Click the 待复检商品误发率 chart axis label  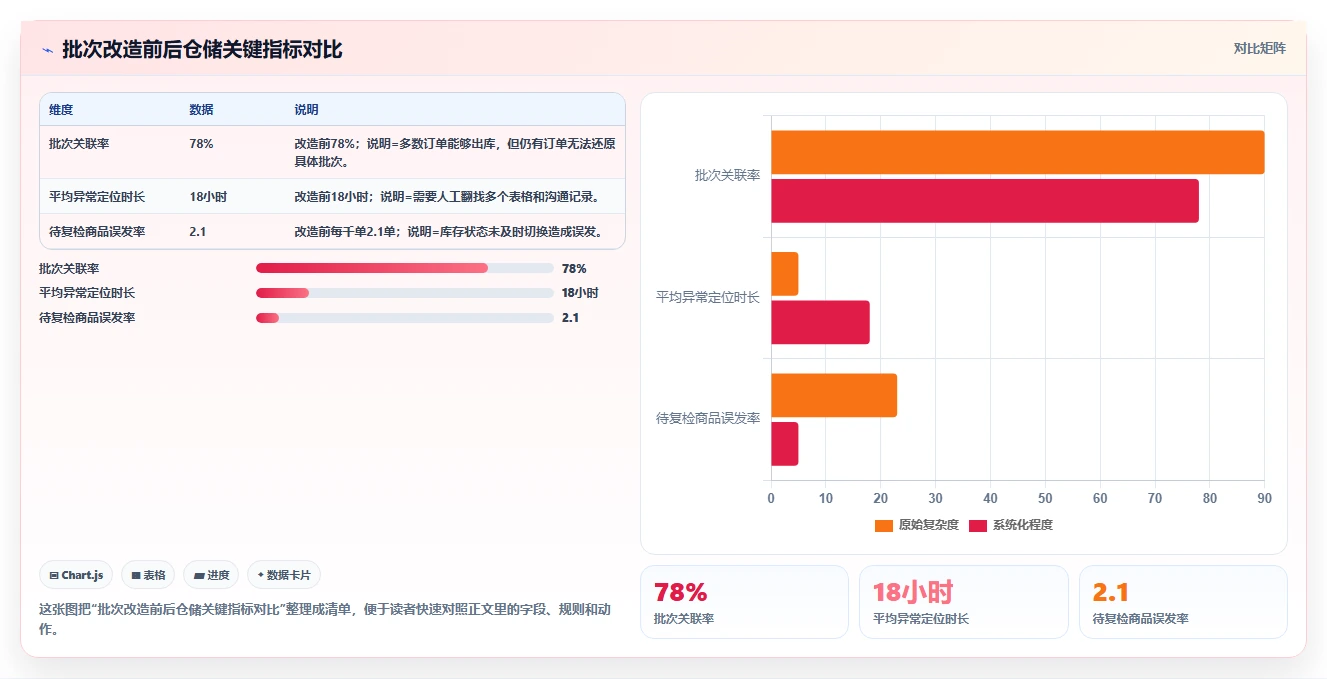coord(708,418)
